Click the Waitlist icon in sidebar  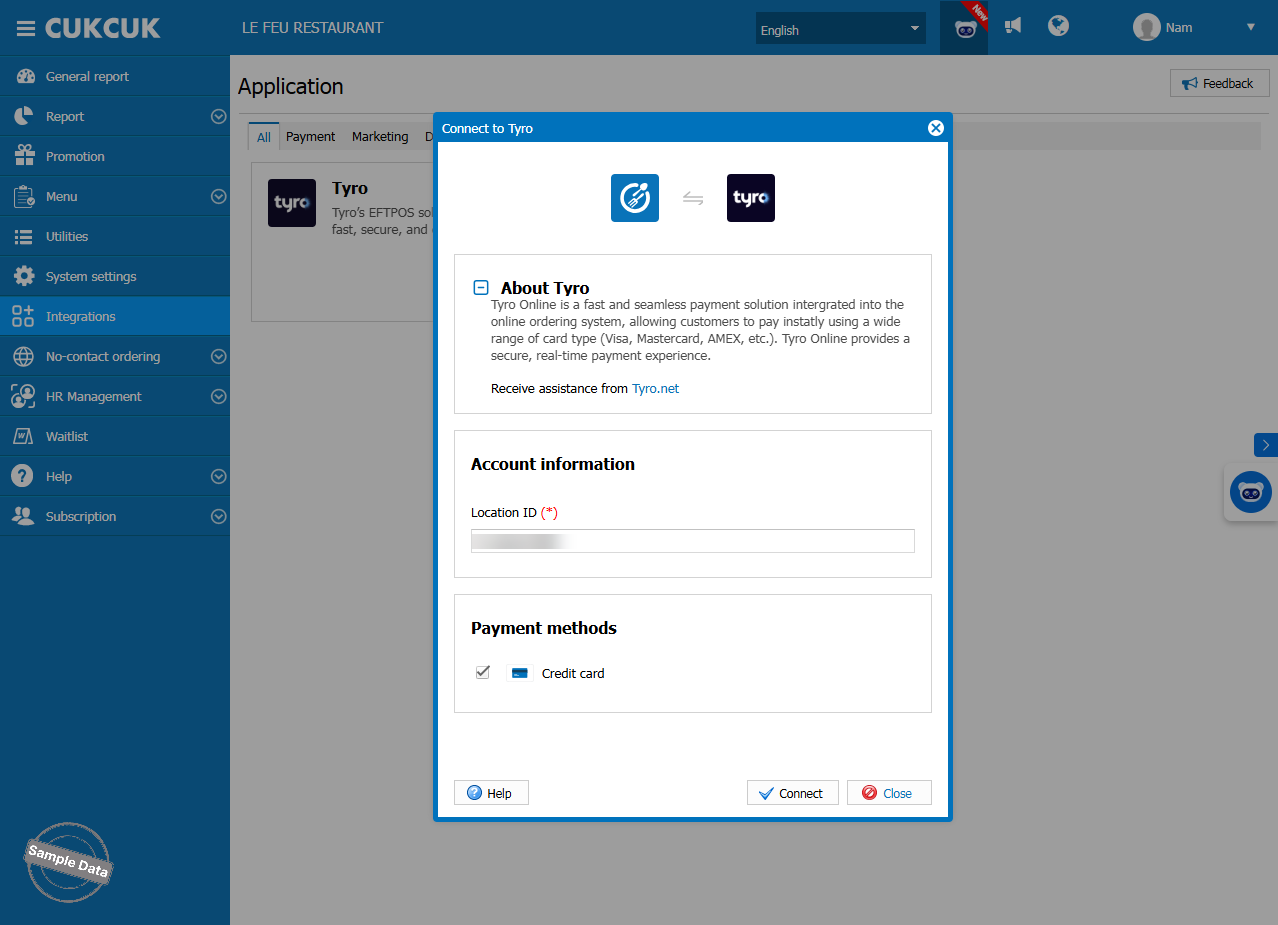[23, 436]
